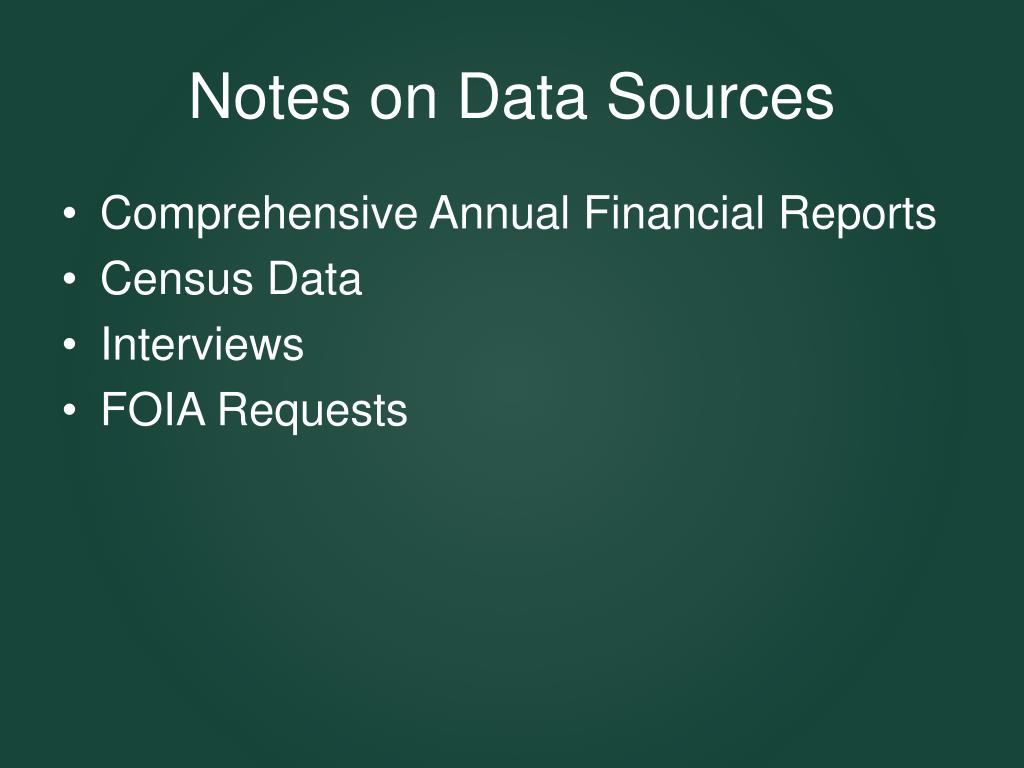Select the "Interviews" bullet text
Viewport: 1024px width, 768px height.
pos(202,344)
